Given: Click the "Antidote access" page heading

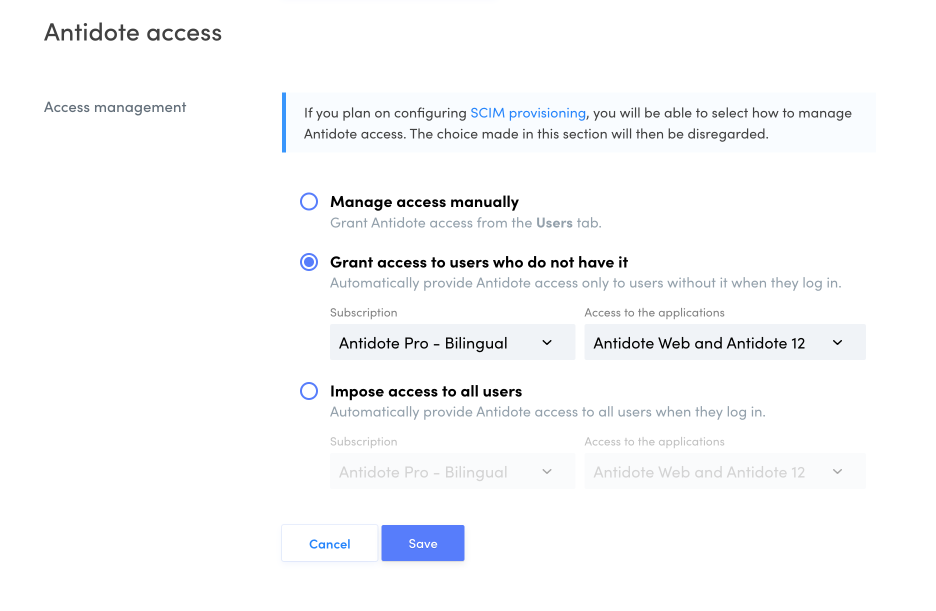Looking at the screenshot, I should (133, 33).
